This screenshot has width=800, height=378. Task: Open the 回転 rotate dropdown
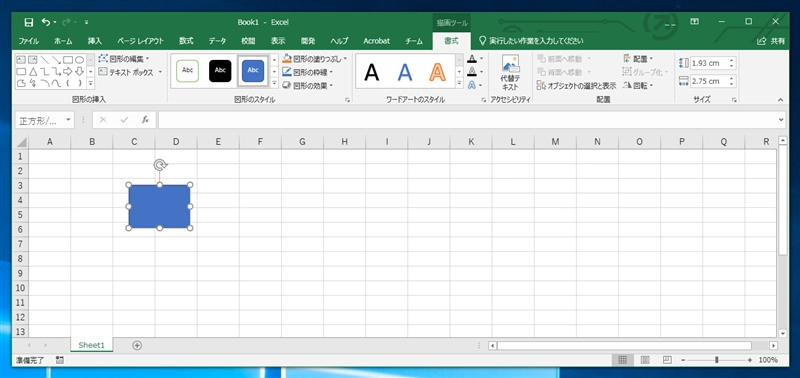[638, 86]
